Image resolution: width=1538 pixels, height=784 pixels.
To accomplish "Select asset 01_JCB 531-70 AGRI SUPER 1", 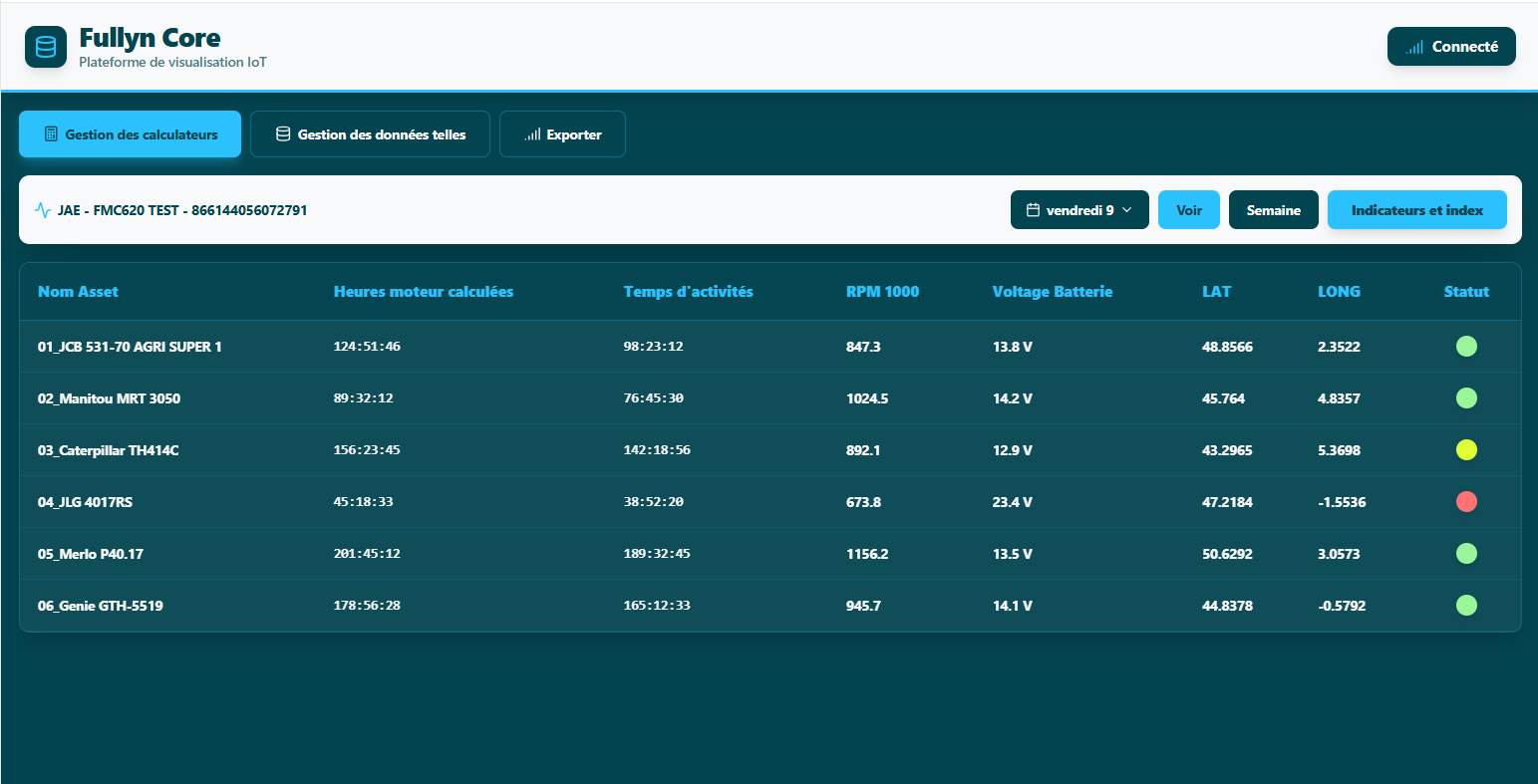I will [x=130, y=347].
